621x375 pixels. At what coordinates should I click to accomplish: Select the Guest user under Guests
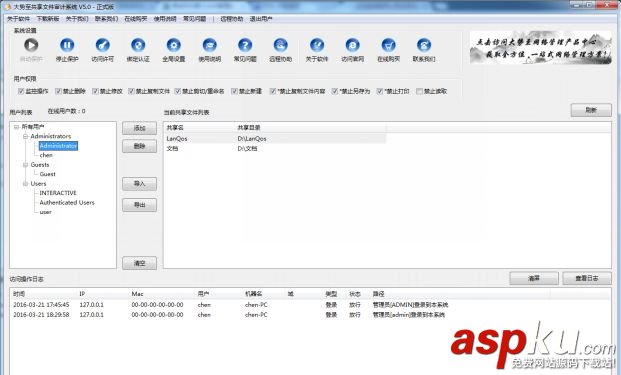(48, 174)
